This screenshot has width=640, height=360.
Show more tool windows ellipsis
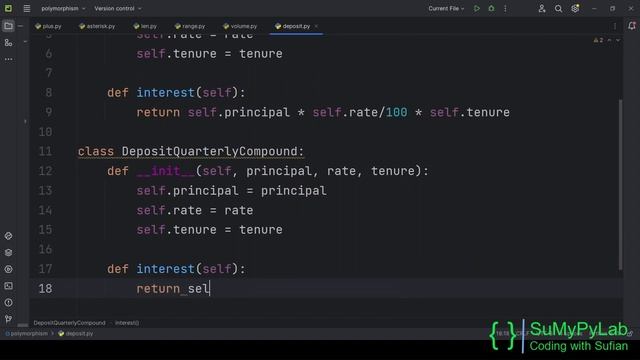tap(8, 59)
